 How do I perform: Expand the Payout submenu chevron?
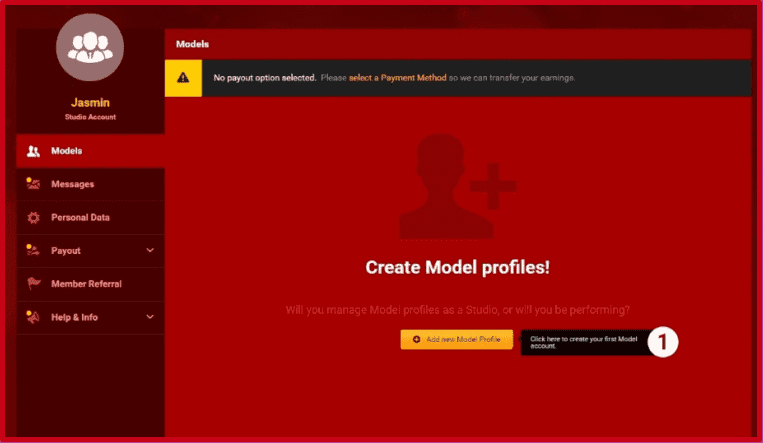pos(150,250)
